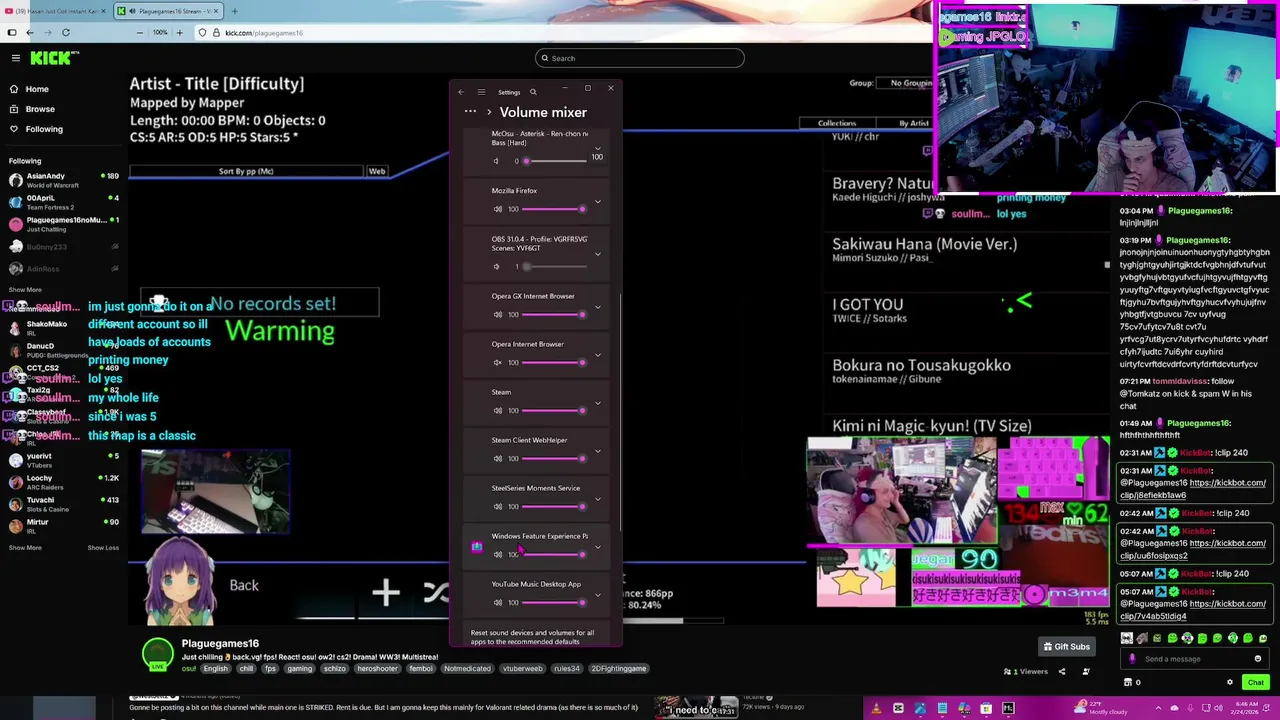This screenshot has width=1280, height=720.
Task: Open Kick sidebar hamburger menu
Action: pos(15,58)
